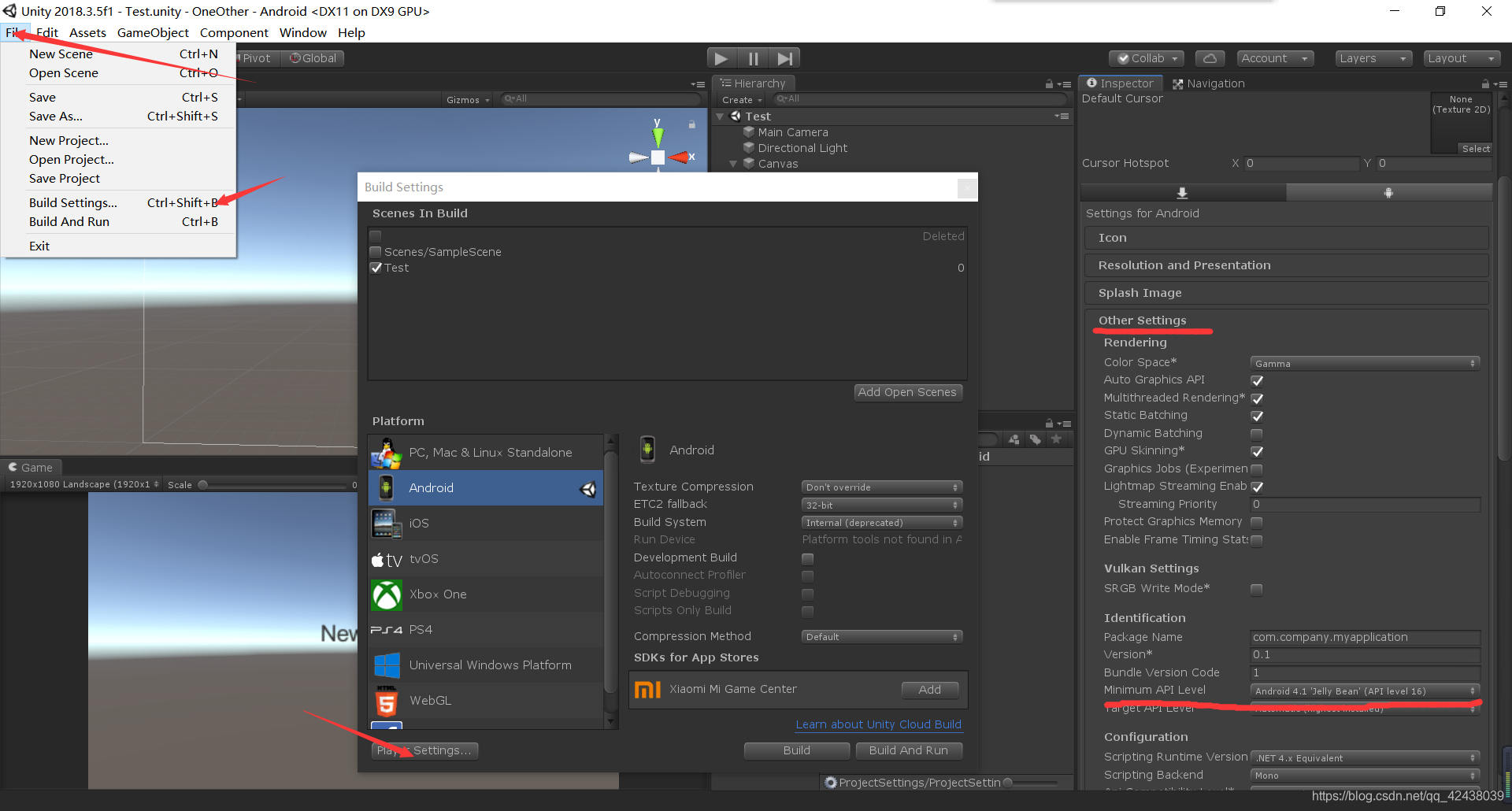This screenshot has height=811, width=1512.
Task: Click the Step frame button
Action: [x=784, y=58]
